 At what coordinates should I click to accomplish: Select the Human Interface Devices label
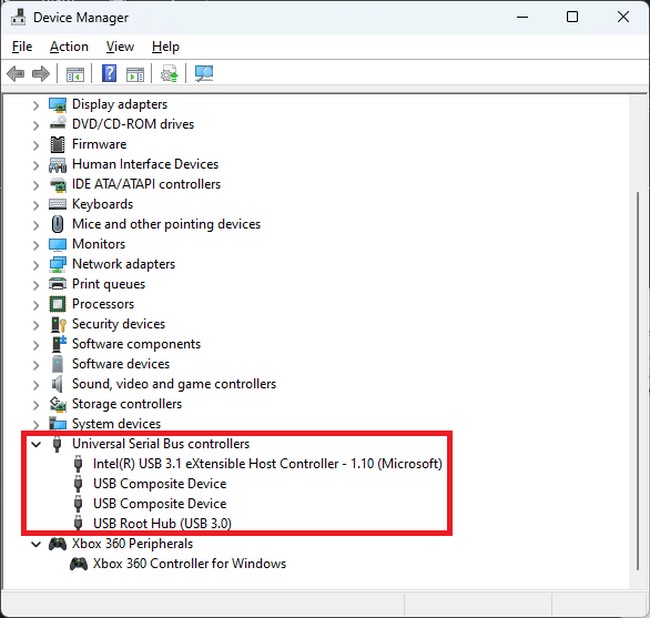pos(145,164)
